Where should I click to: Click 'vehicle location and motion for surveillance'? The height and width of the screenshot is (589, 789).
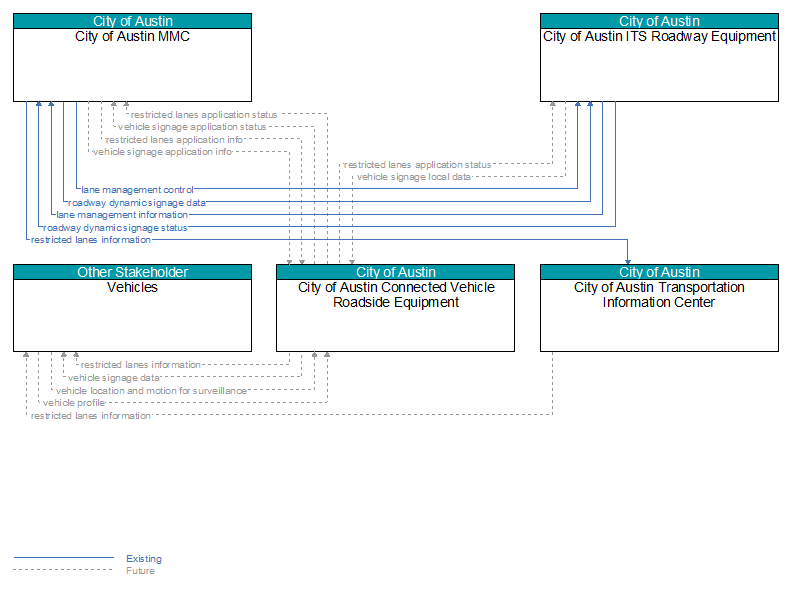click(x=151, y=391)
